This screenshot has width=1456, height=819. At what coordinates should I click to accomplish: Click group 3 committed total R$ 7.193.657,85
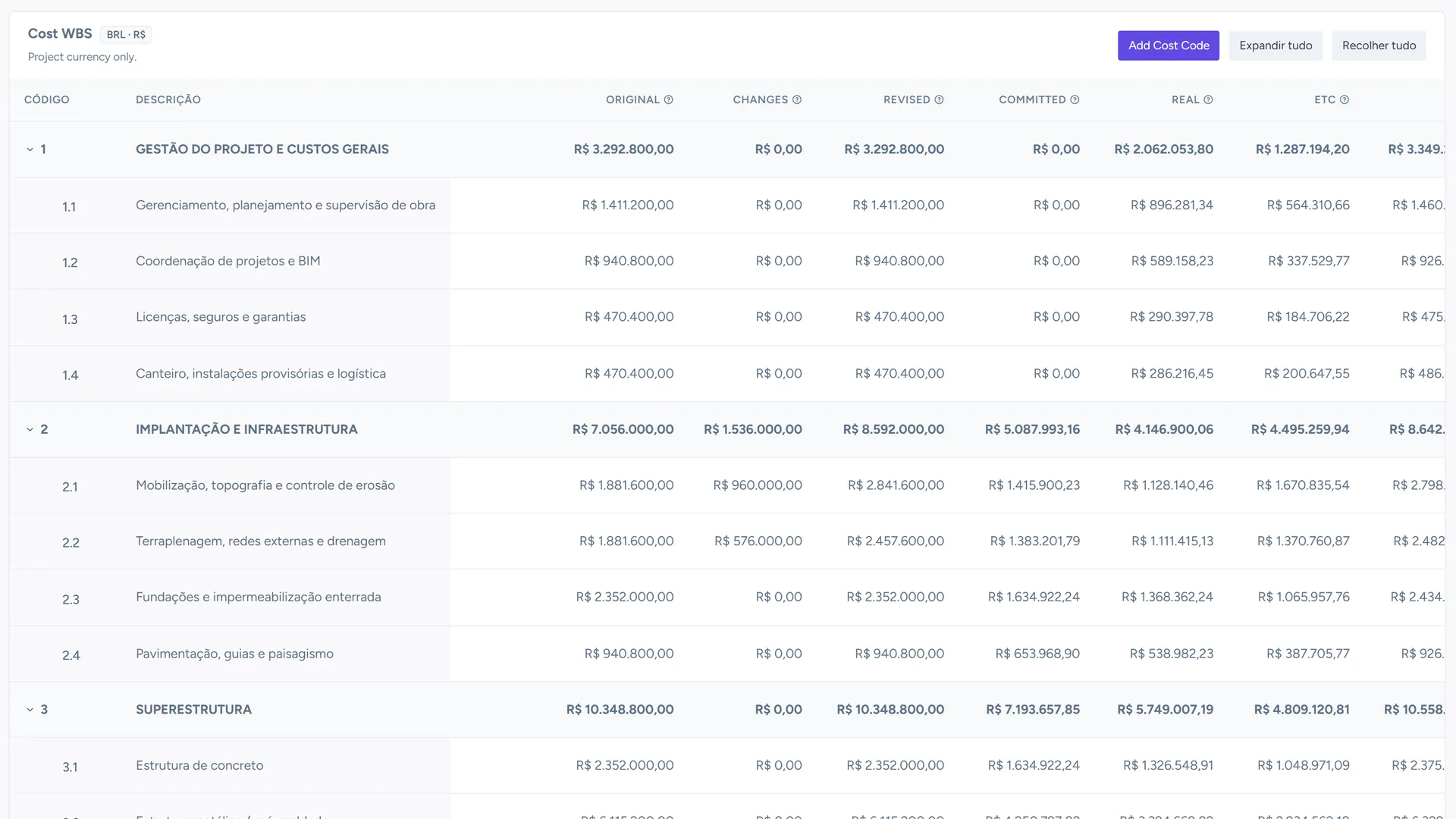pyautogui.click(x=1033, y=710)
